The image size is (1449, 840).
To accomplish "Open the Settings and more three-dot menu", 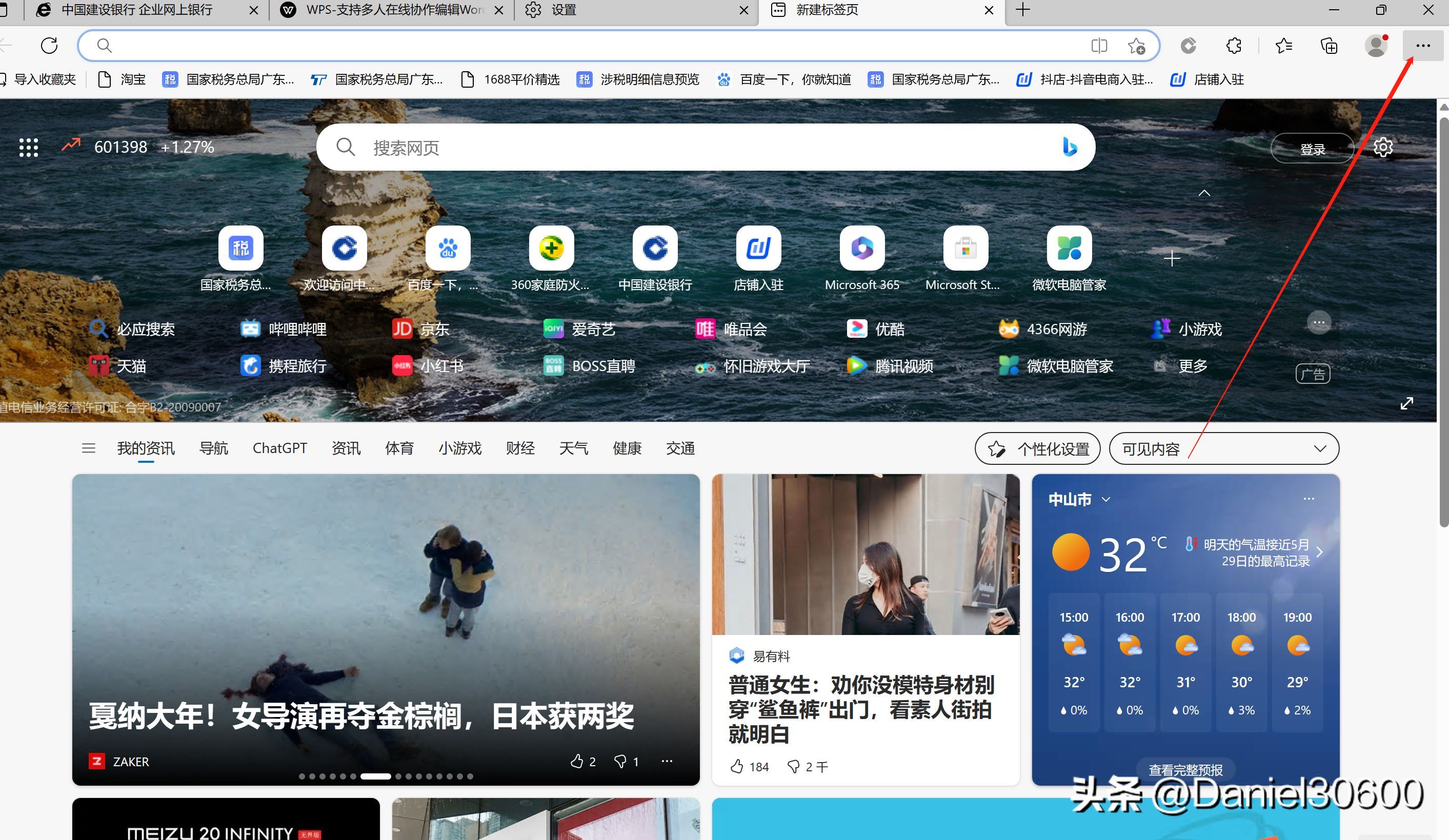I will [1422, 46].
